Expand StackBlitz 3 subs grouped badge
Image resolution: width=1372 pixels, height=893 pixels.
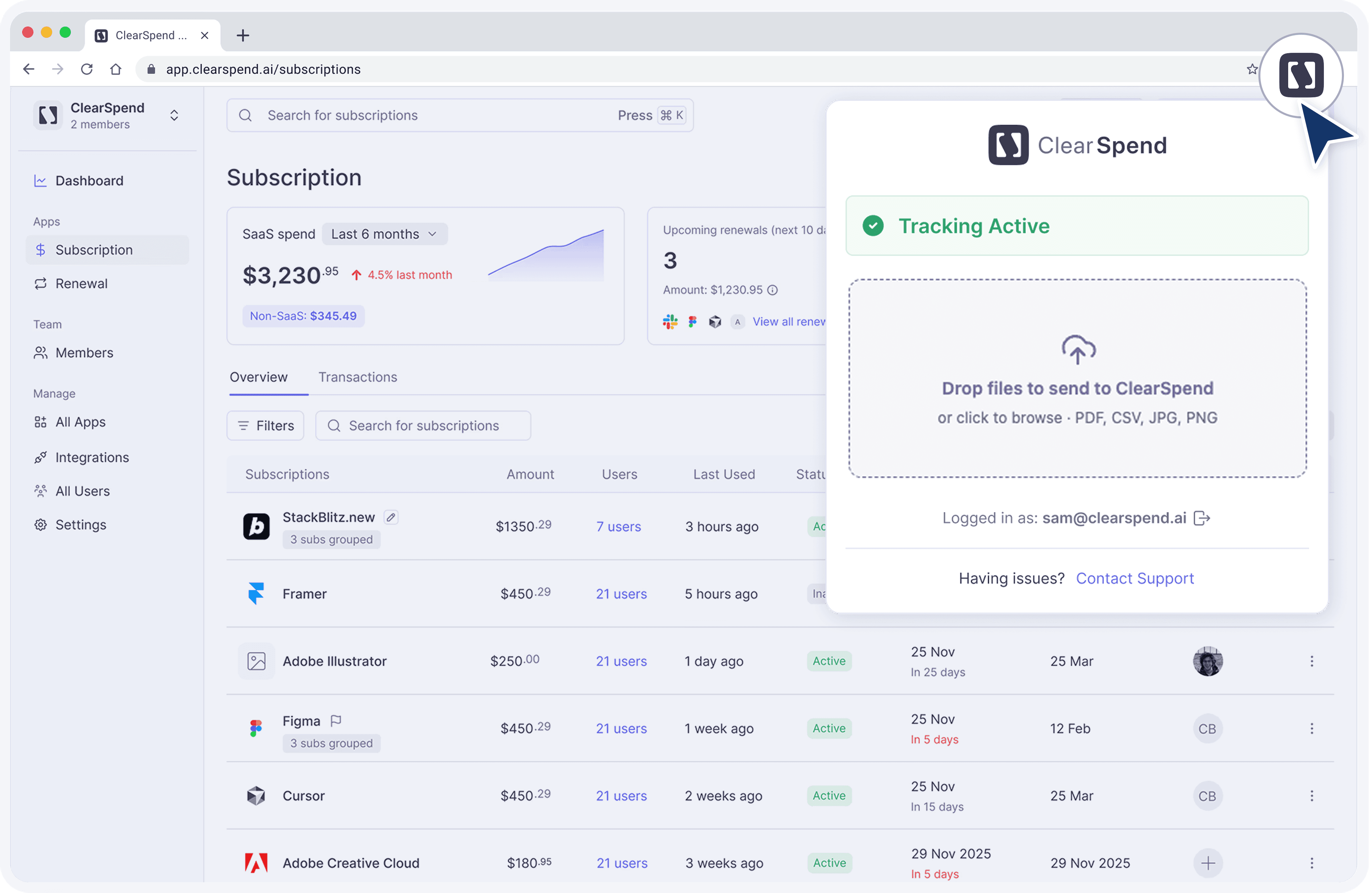(331, 540)
